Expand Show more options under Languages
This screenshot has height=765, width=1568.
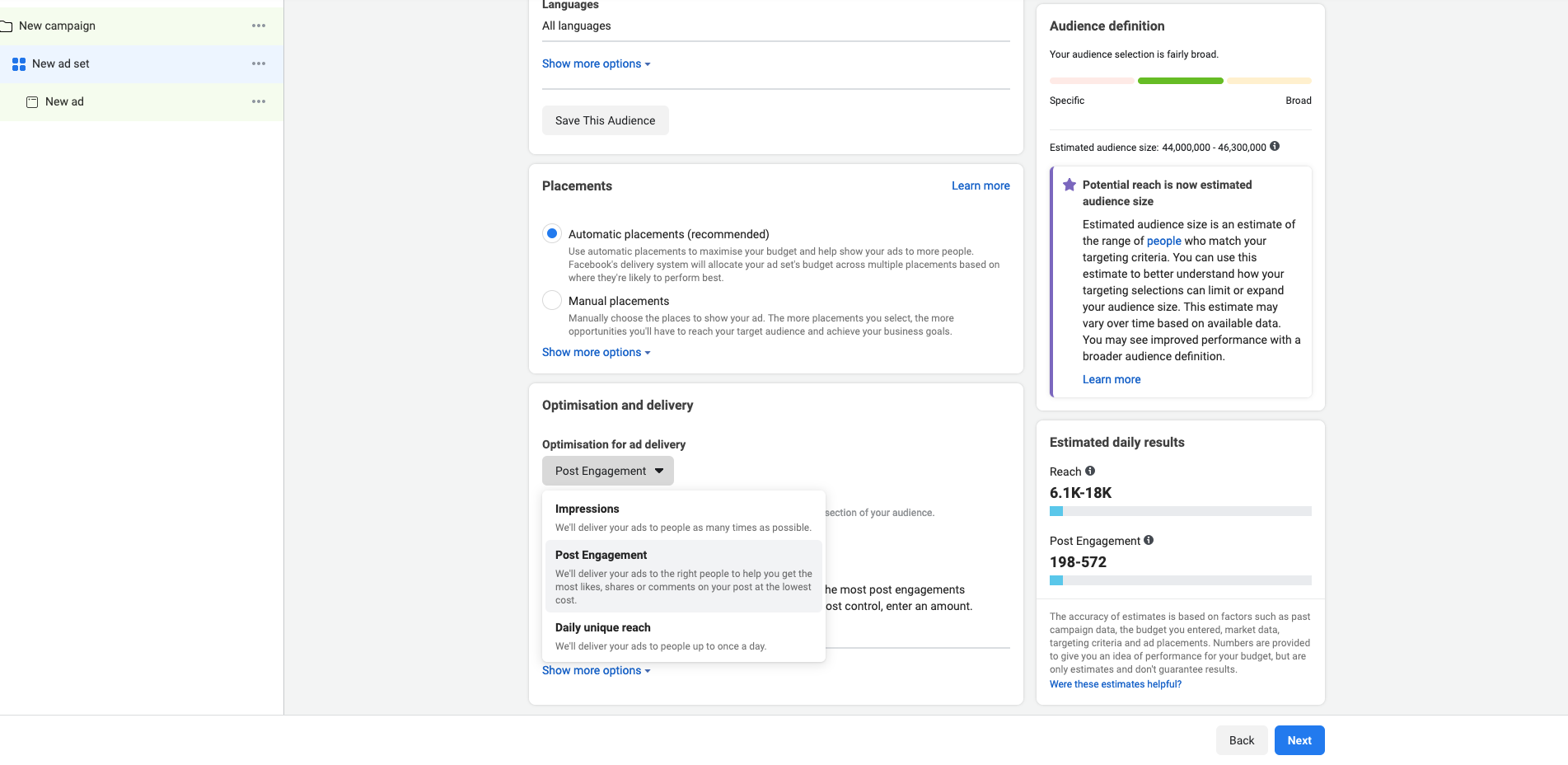point(596,63)
